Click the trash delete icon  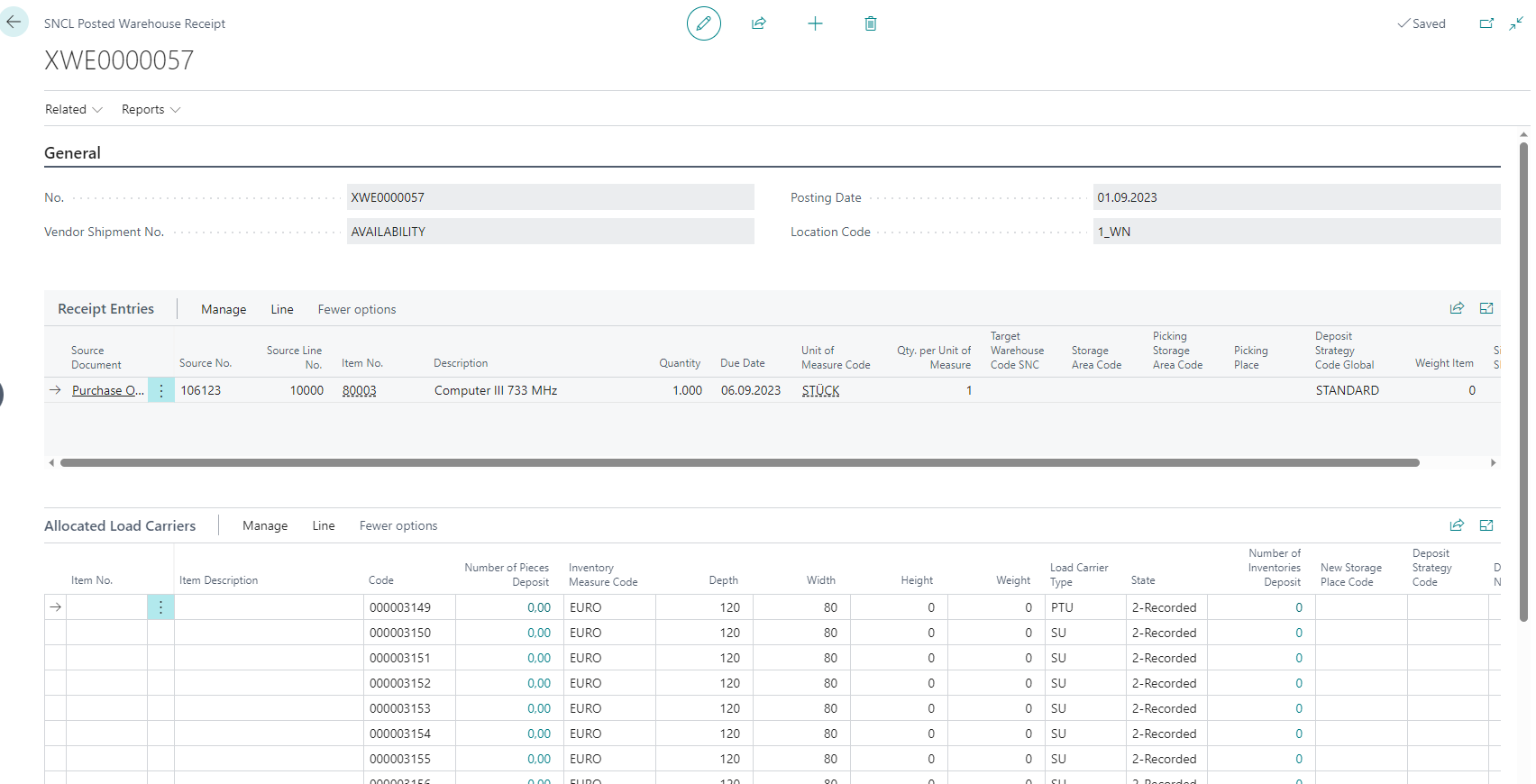(x=871, y=23)
